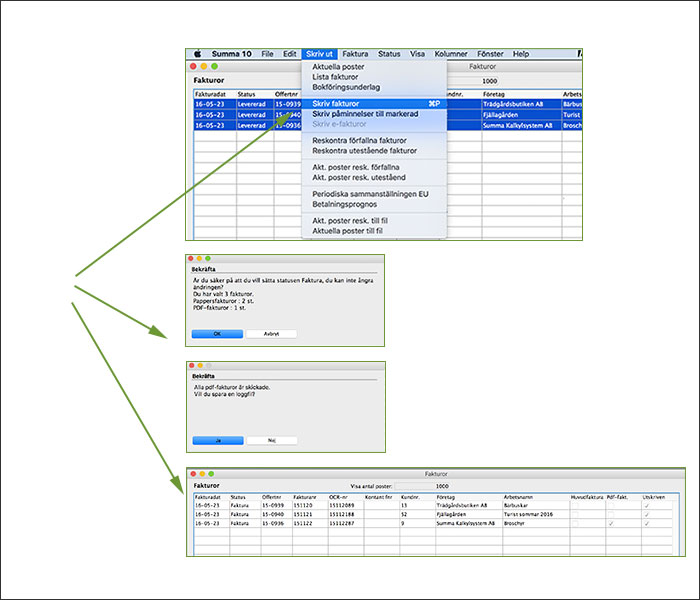
Task: Open the Edit menu
Action: pyautogui.click(x=289, y=54)
